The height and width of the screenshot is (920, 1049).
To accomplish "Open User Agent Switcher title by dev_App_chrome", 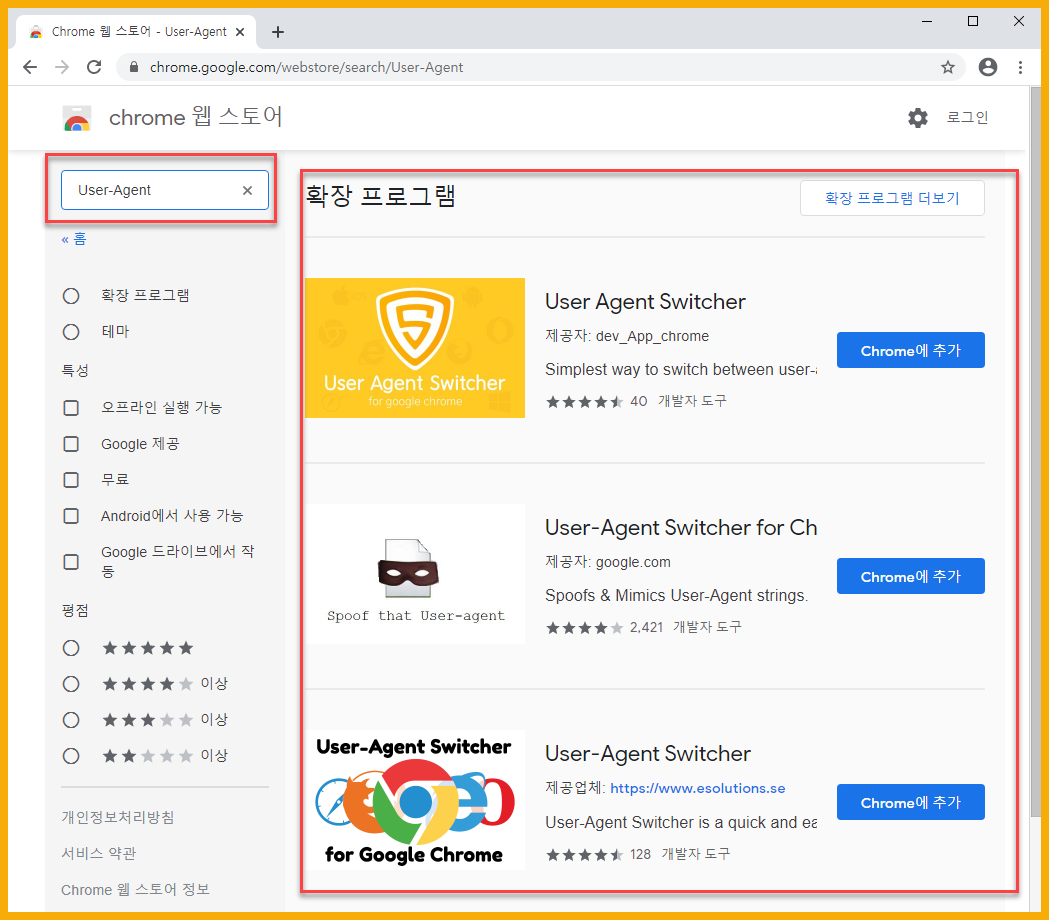I will pos(645,302).
